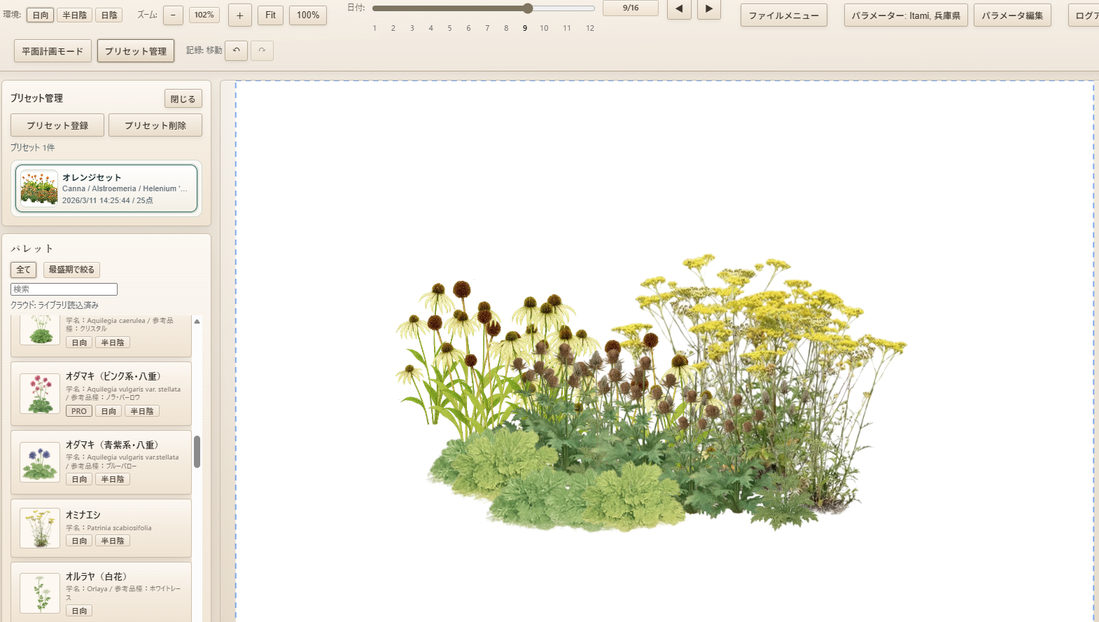The image size is (1099, 622).
Task: Step to next date with right arrow
Action: (708, 9)
